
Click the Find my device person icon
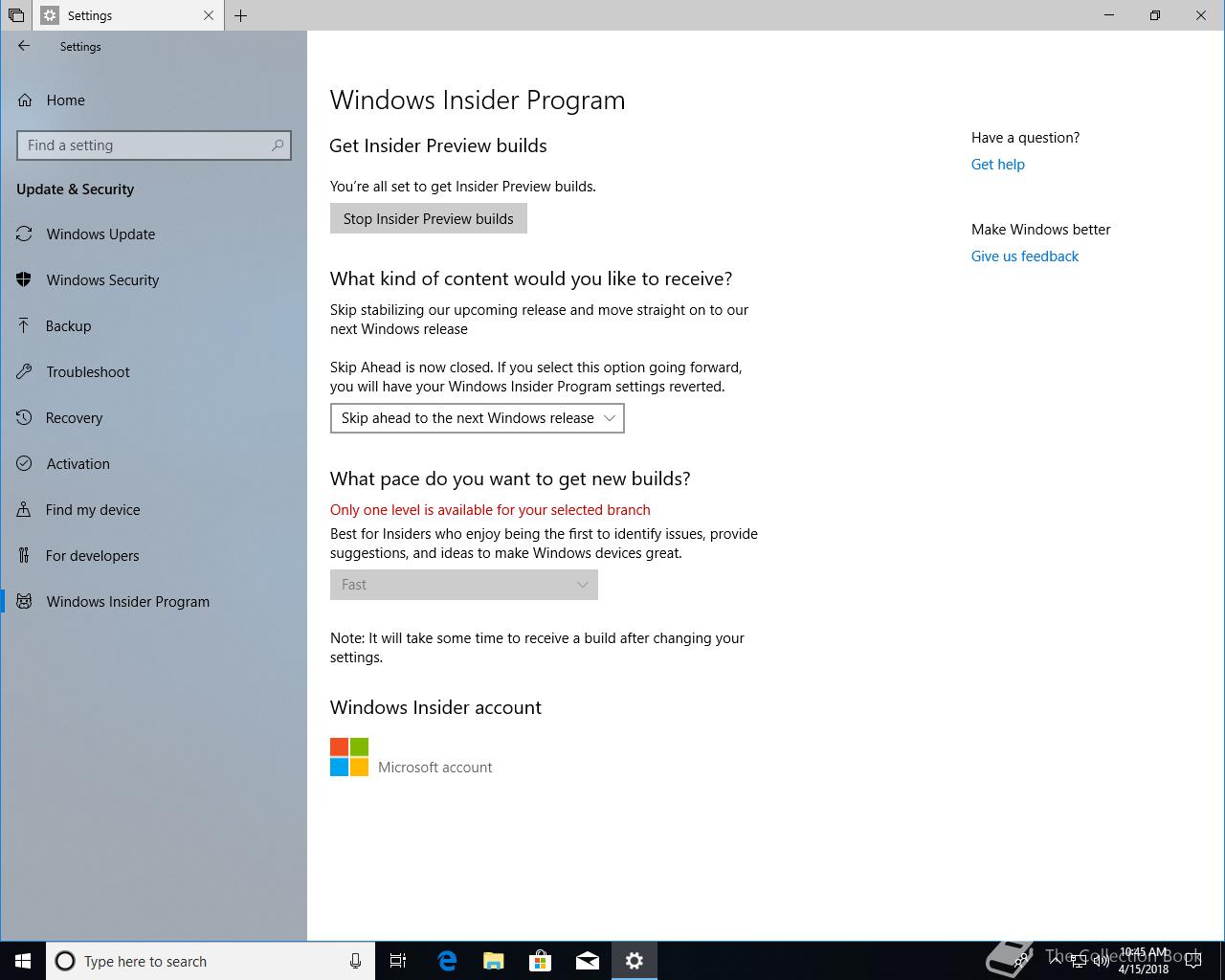pos(25,510)
